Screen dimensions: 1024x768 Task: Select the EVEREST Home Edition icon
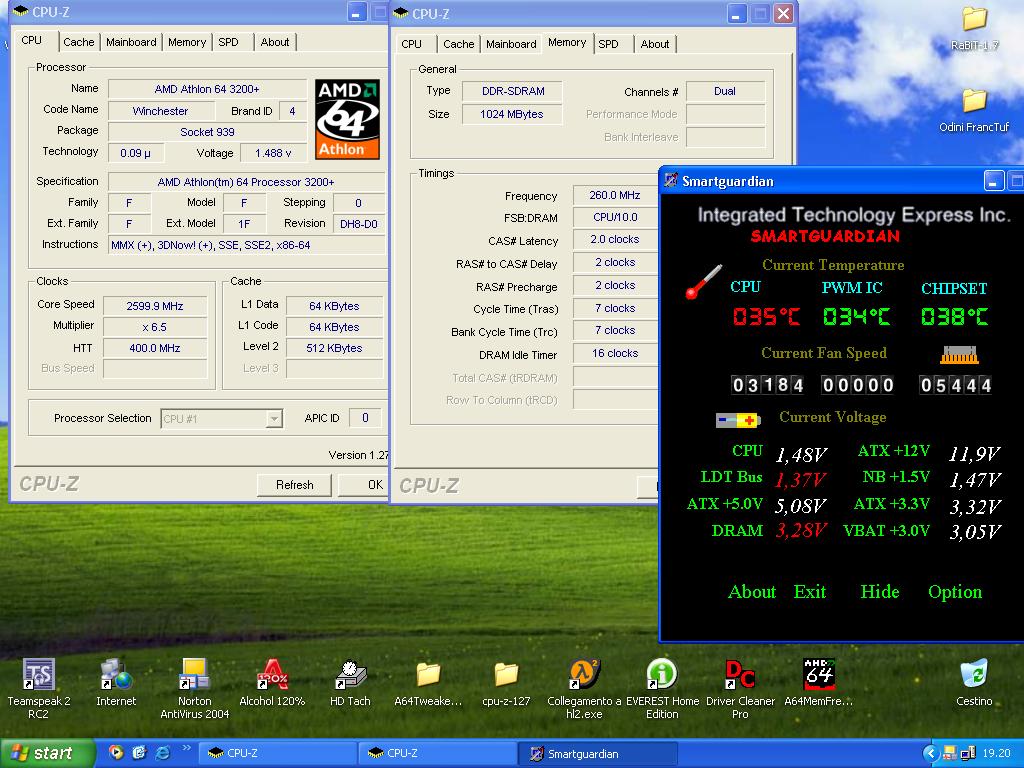click(662, 675)
